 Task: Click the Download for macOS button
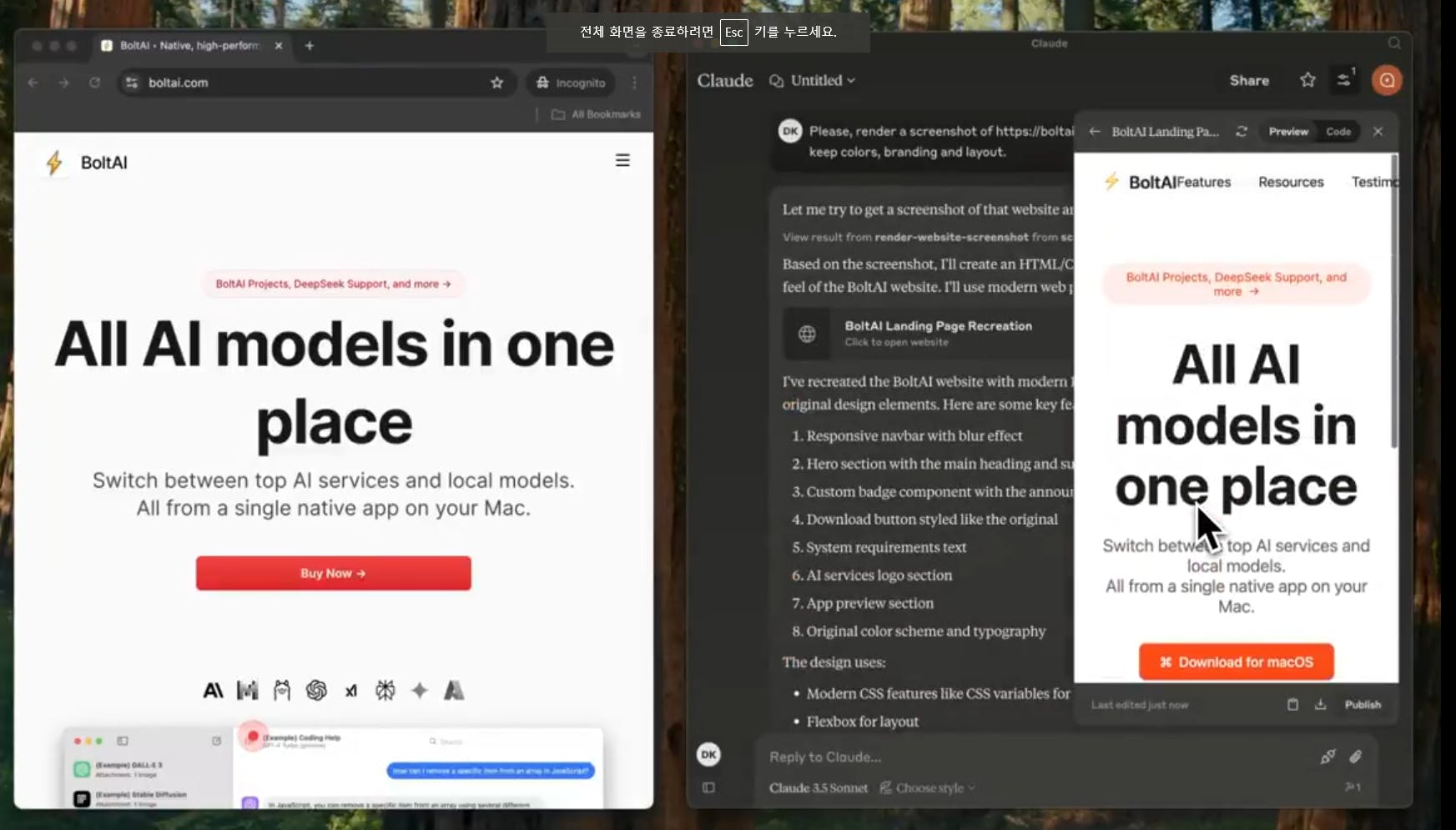[x=1237, y=662]
